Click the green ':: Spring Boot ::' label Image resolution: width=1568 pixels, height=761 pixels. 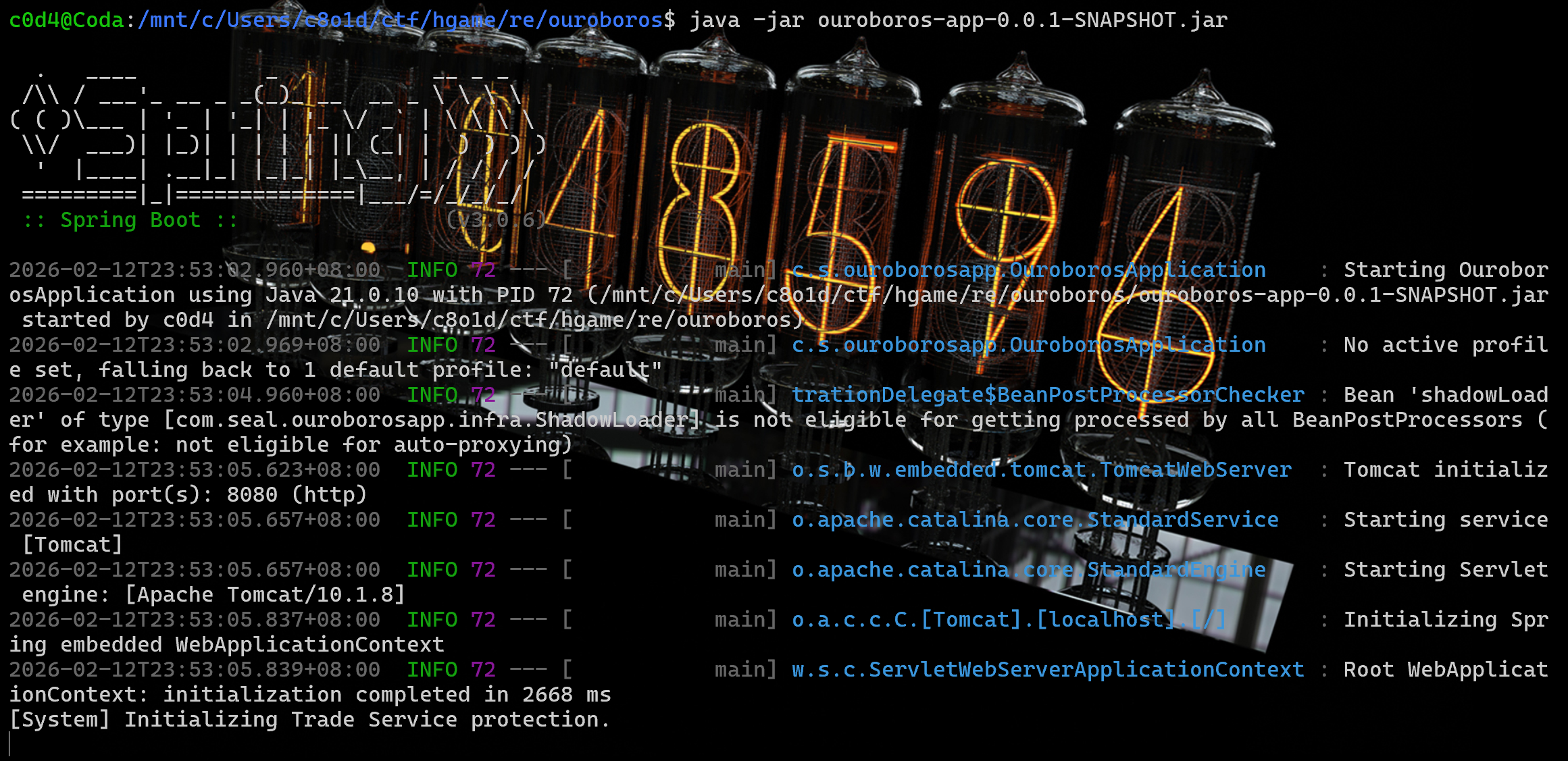point(130,220)
